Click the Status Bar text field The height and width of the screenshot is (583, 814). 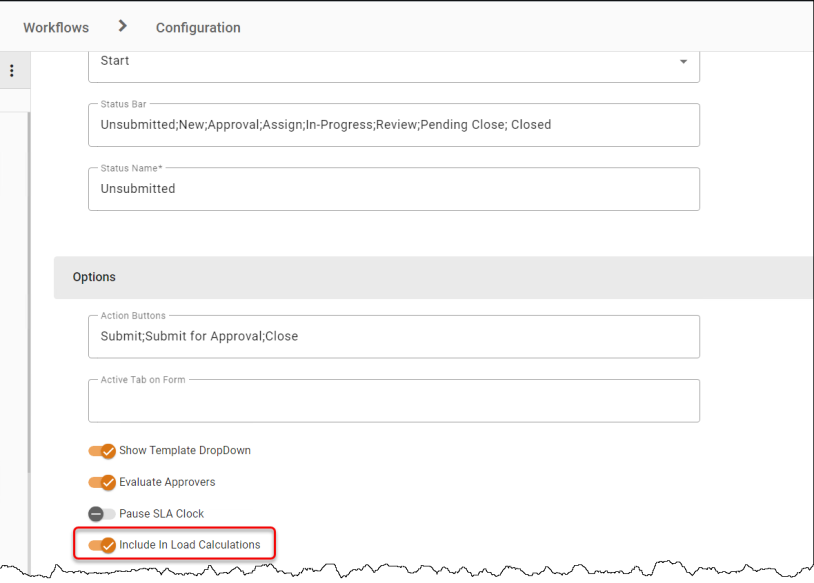[394, 125]
